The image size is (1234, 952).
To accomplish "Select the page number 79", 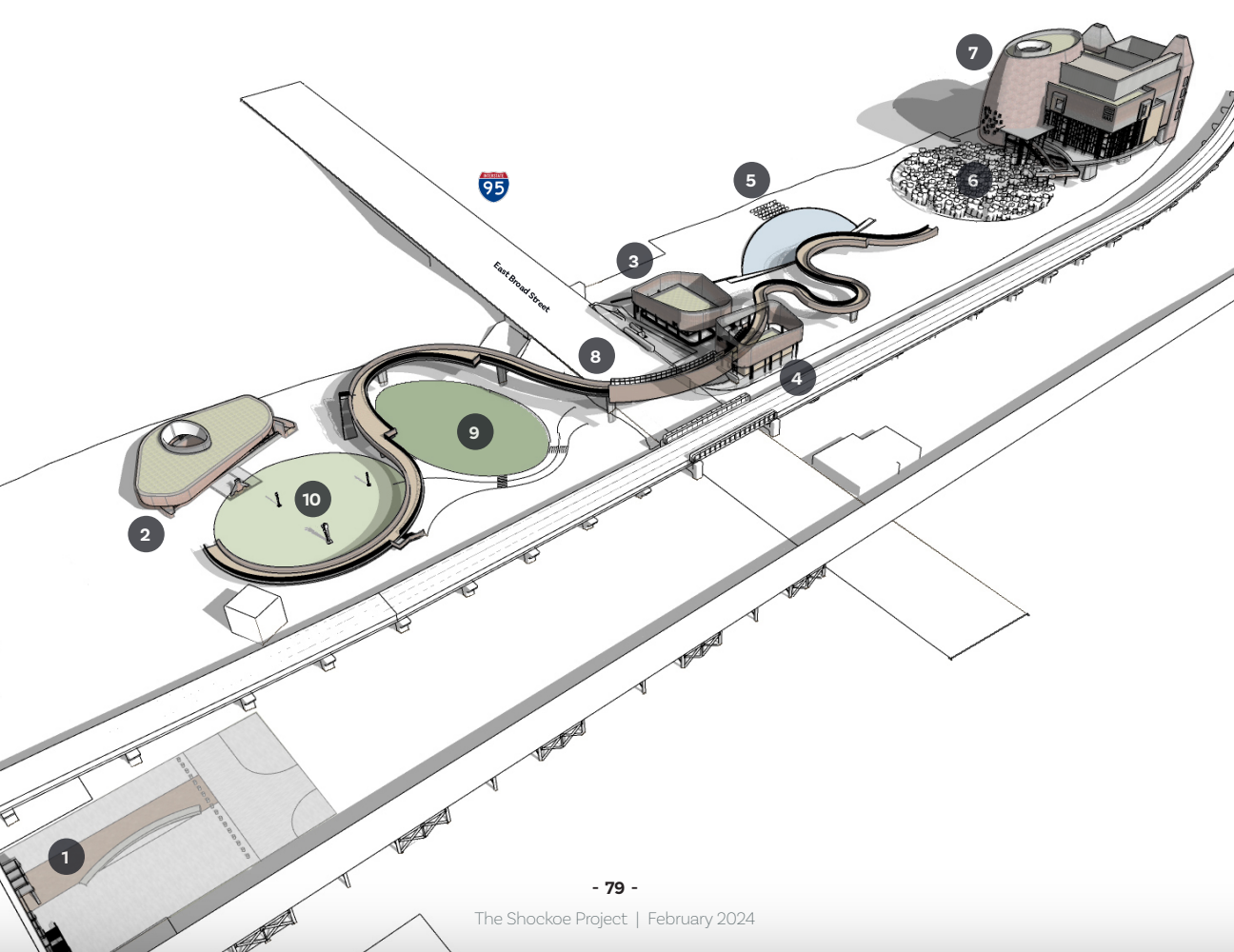I will pos(615,888).
